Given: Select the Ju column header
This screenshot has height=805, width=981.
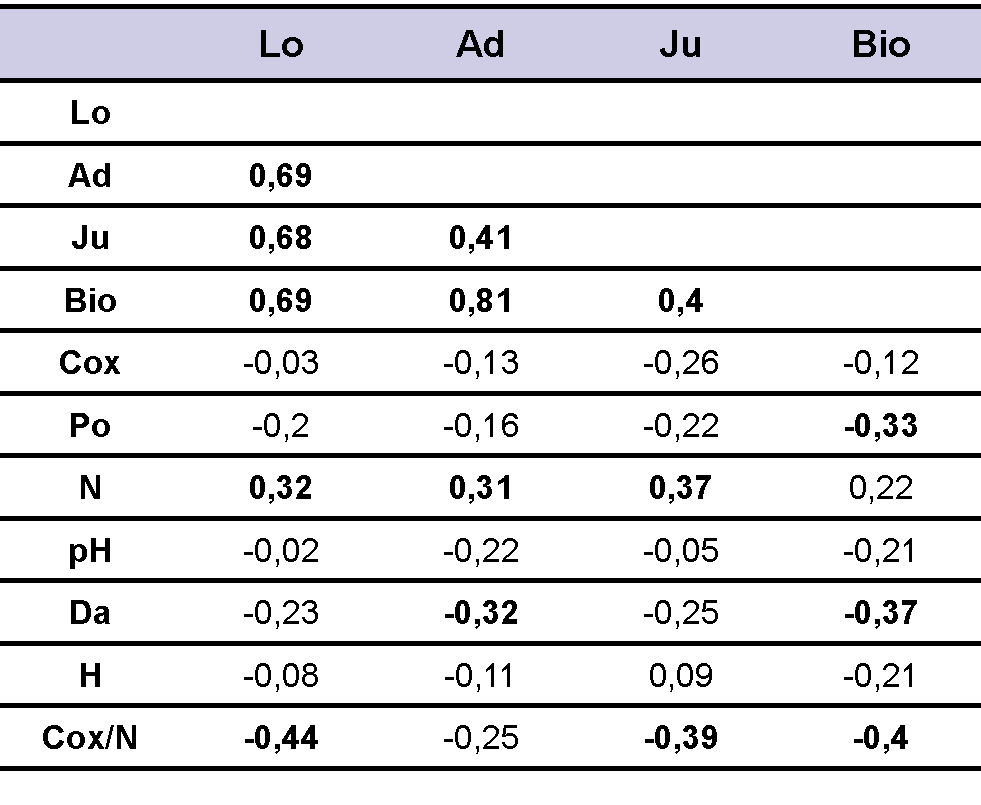Looking at the screenshot, I should pyautogui.click(x=680, y=45).
